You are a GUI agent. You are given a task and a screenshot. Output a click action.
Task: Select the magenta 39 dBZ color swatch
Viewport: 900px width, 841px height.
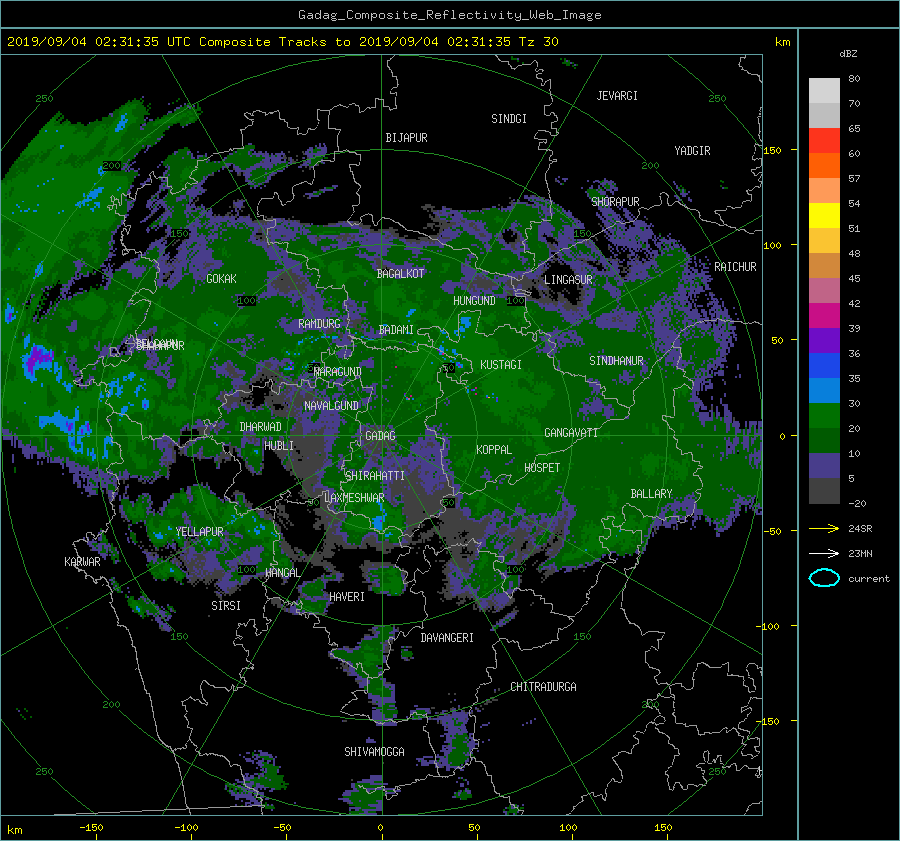[824, 315]
